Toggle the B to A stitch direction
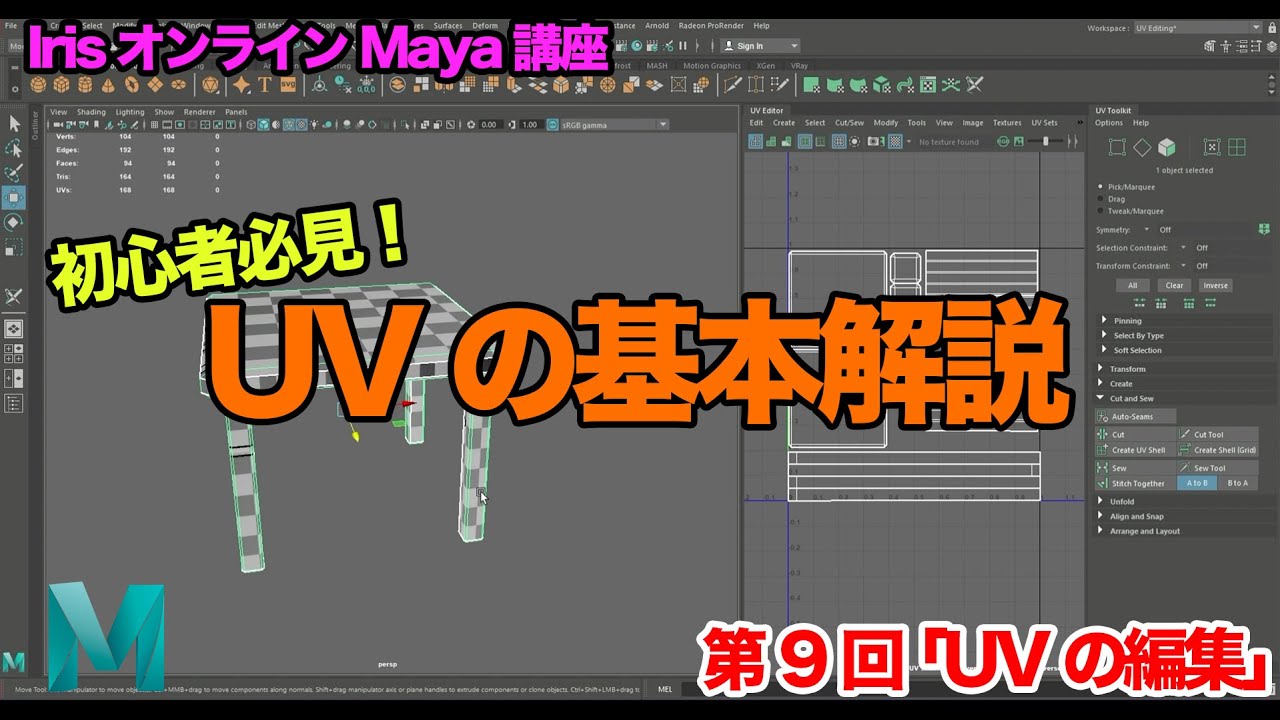The width and height of the screenshot is (1280, 720). [x=1238, y=483]
